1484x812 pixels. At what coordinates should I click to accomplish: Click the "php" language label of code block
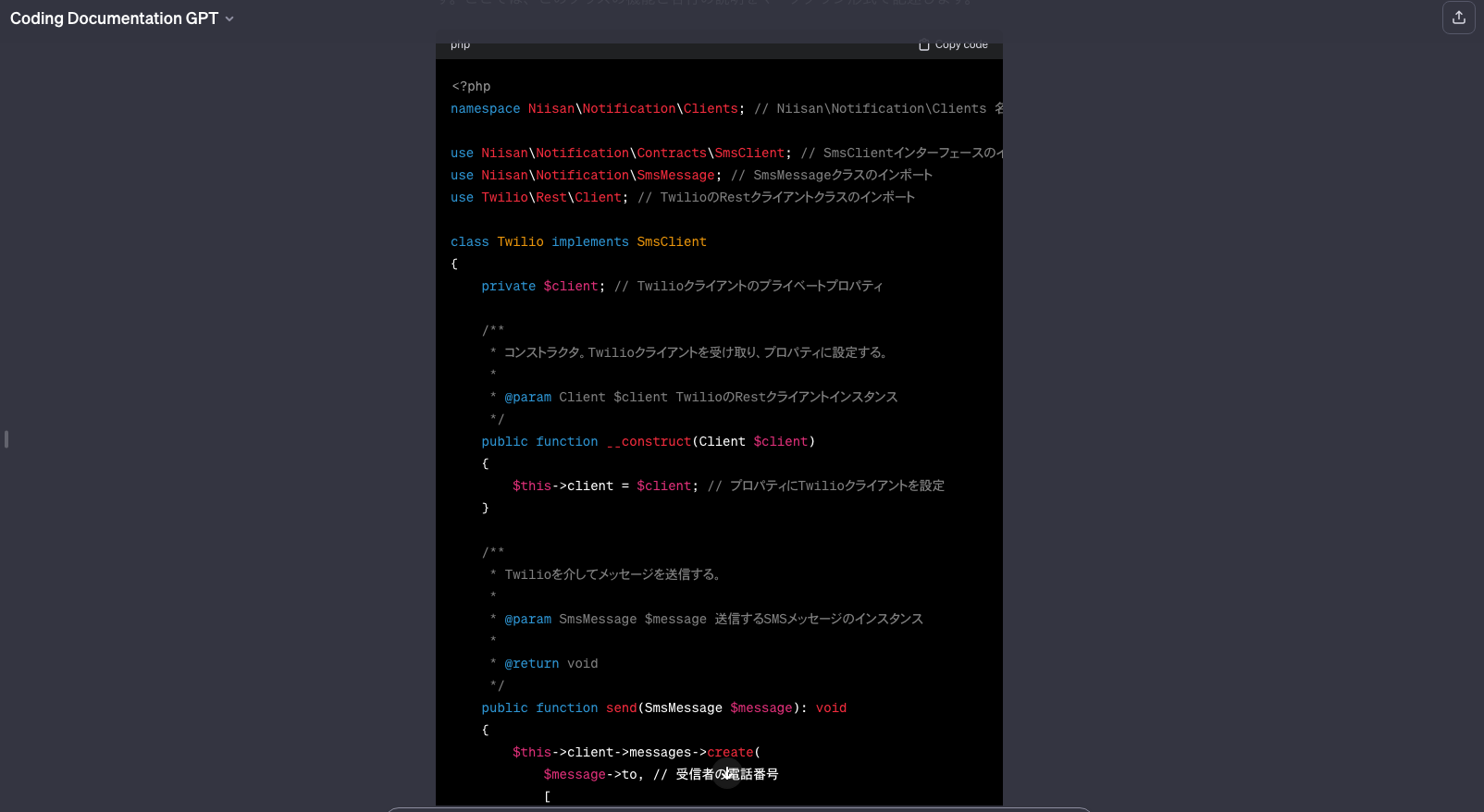(x=460, y=44)
